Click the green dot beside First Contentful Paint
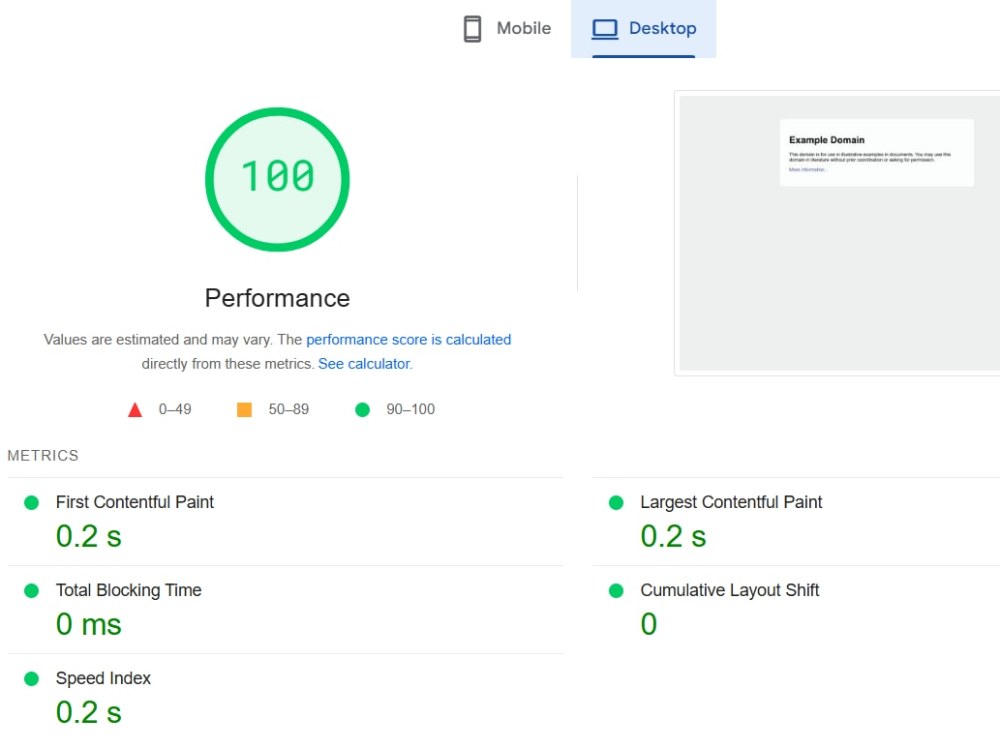The image size is (1000, 749). coord(31,503)
